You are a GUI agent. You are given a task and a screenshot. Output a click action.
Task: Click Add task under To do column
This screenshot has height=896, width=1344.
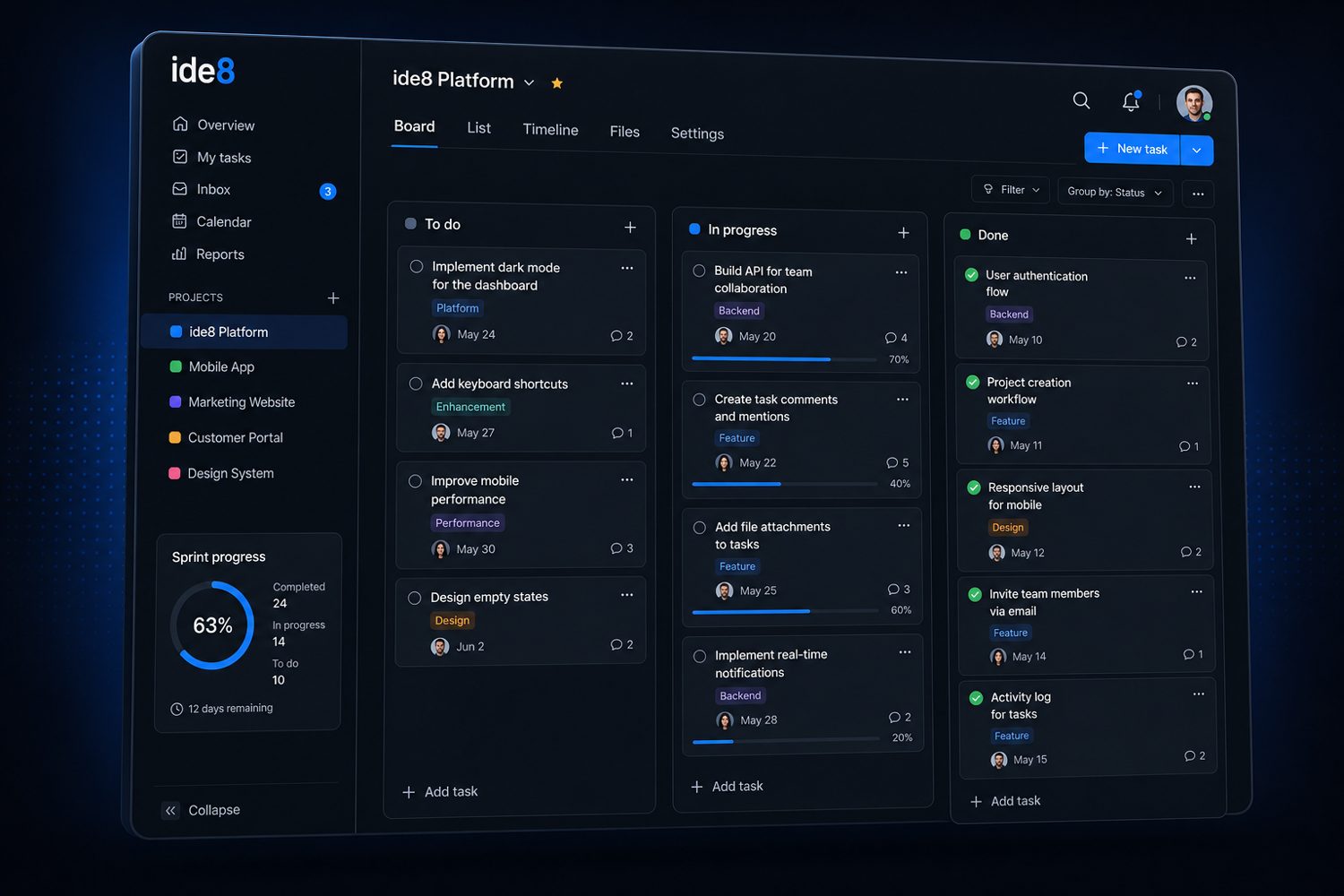(440, 792)
